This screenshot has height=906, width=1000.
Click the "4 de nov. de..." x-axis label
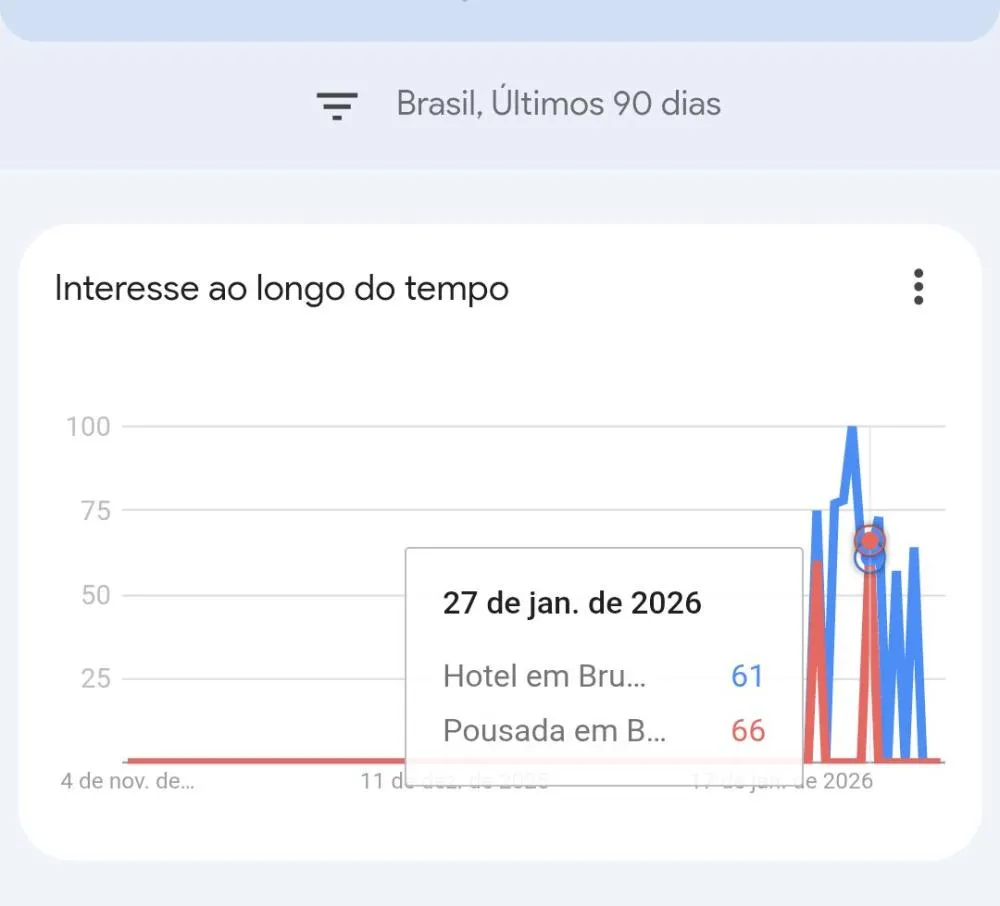(x=128, y=781)
